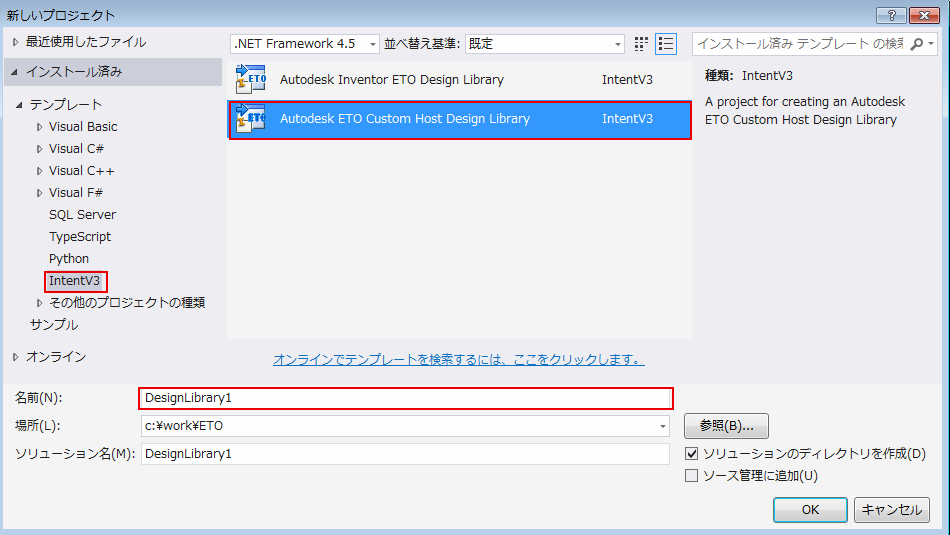This screenshot has height=535, width=950.
Task: Focus the ソリューション名 input field
Action: tap(405, 454)
